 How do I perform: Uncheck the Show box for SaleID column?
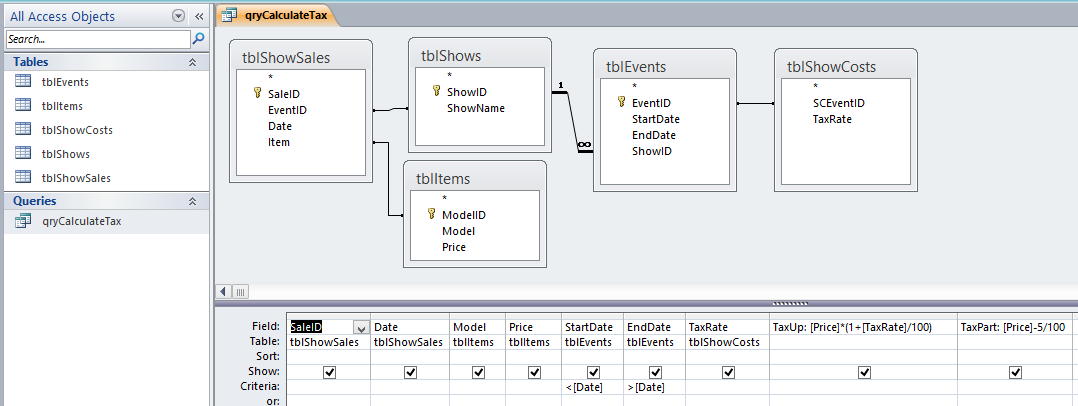coord(329,372)
